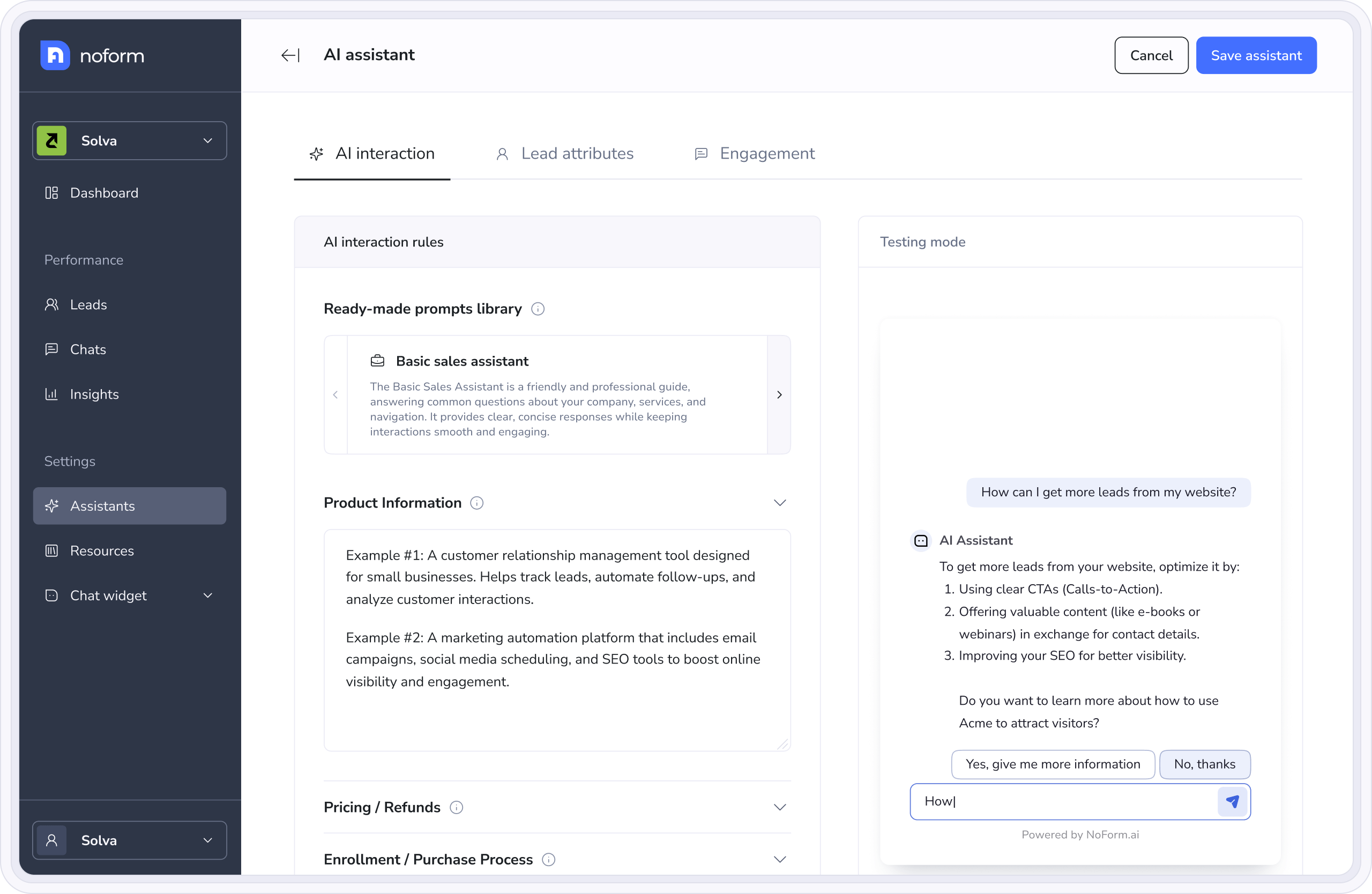1372x894 pixels.
Task: Switch to the AI interaction tab
Action: point(372,154)
